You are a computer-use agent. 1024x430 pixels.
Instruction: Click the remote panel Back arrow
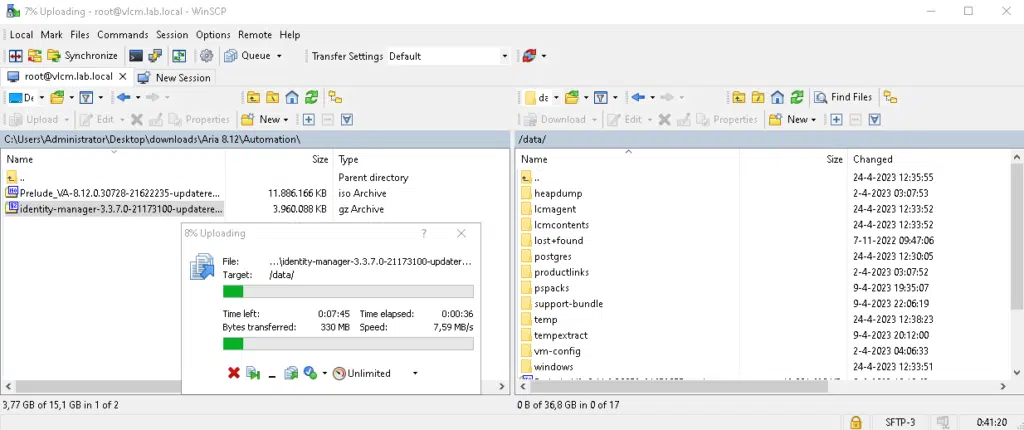coord(638,97)
